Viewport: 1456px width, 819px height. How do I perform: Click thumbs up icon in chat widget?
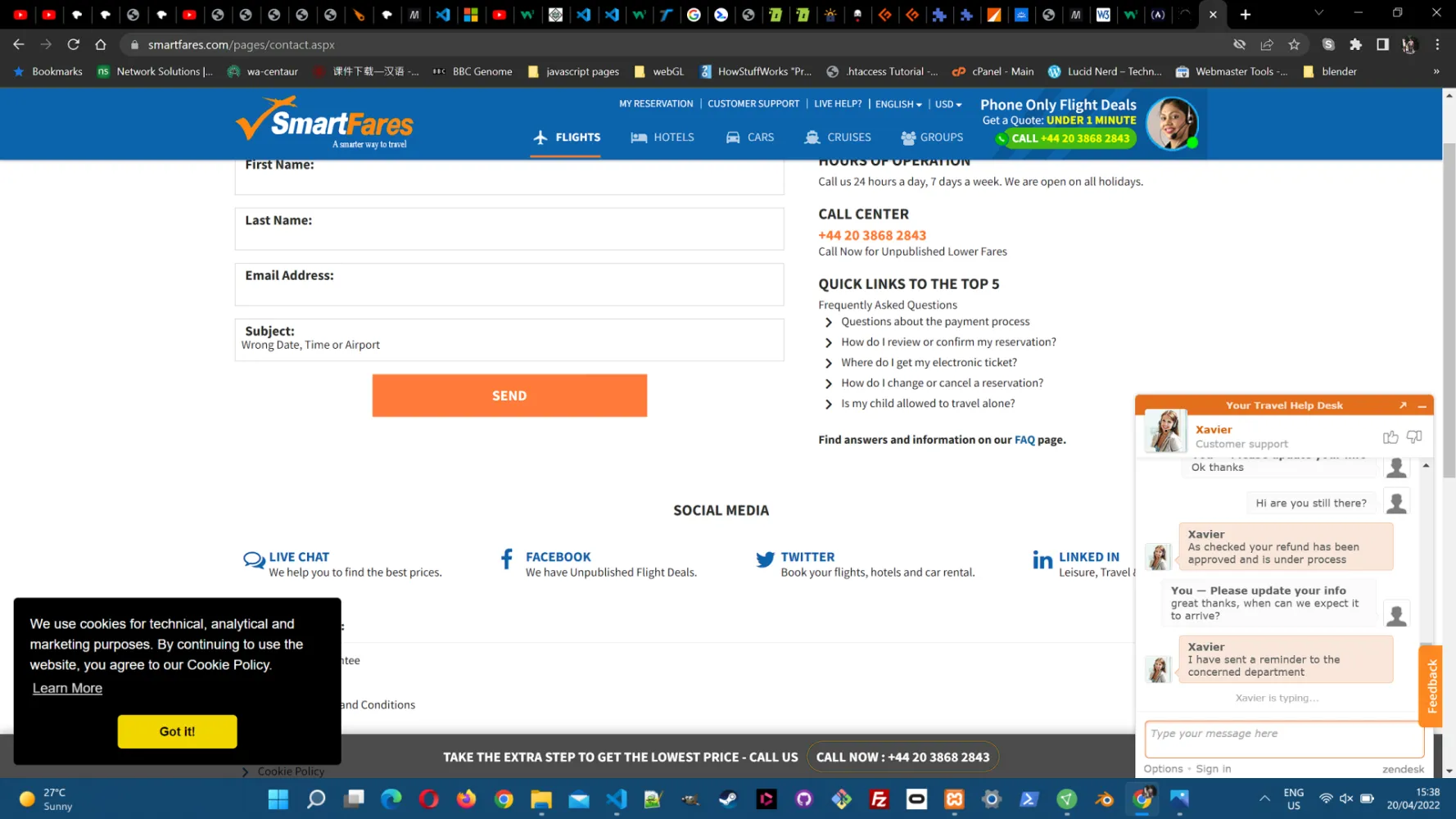[x=1390, y=437]
